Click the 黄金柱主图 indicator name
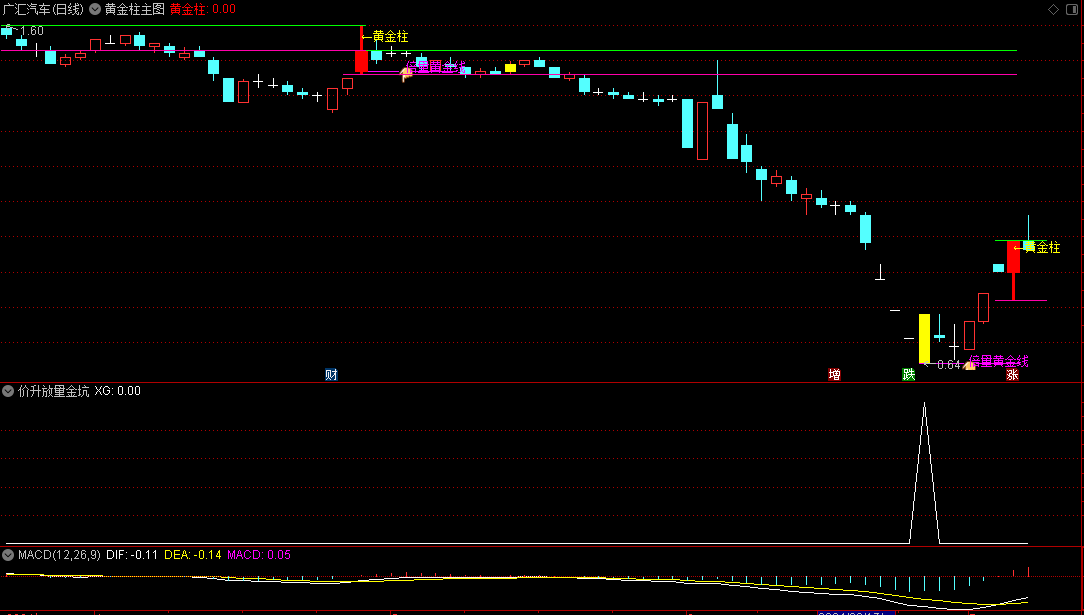 pyautogui.click(x=135, y=10)
